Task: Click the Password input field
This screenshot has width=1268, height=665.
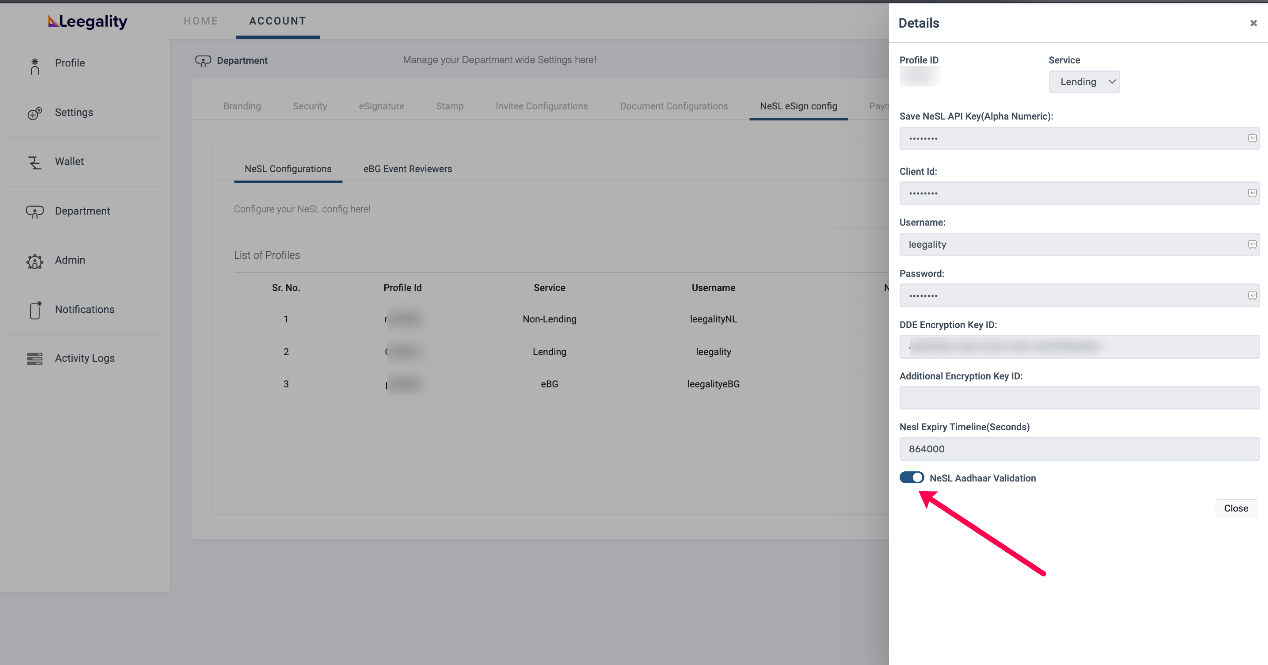Action: coord(1080,296)
